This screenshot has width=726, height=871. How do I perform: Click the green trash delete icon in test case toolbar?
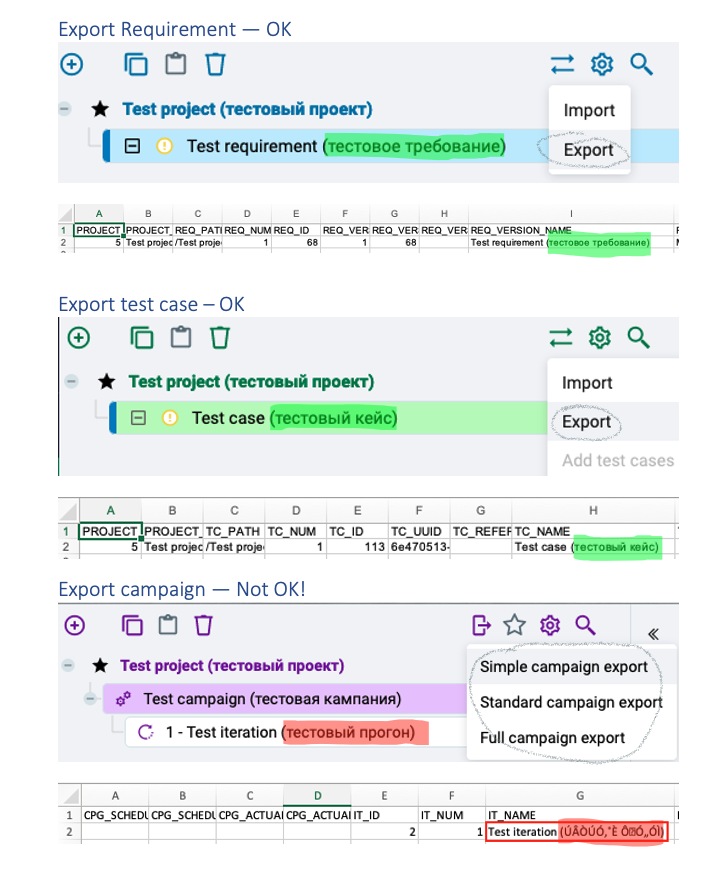click(x=219, y=337)
